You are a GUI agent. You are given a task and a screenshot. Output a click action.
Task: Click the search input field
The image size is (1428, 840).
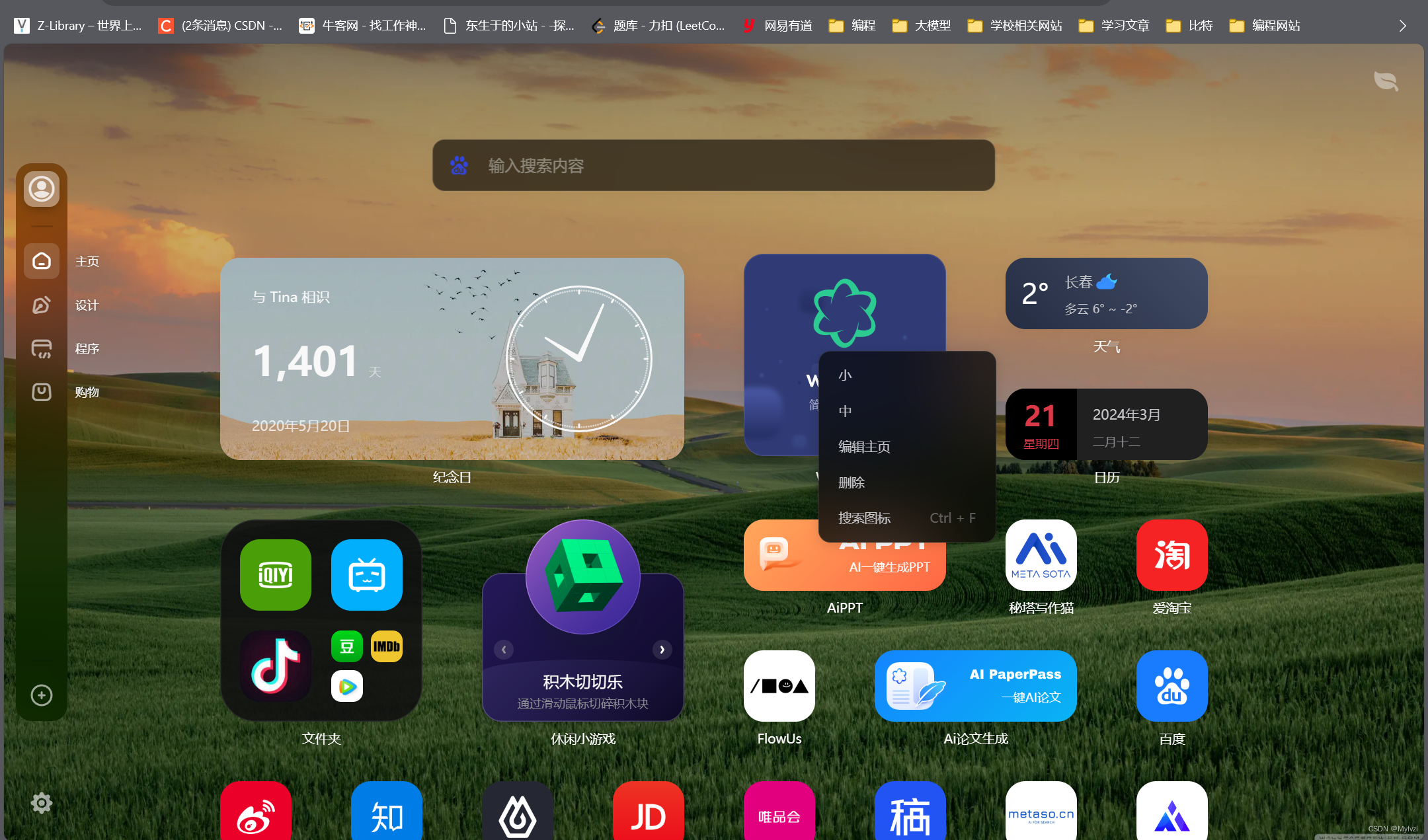coord(713,165)
